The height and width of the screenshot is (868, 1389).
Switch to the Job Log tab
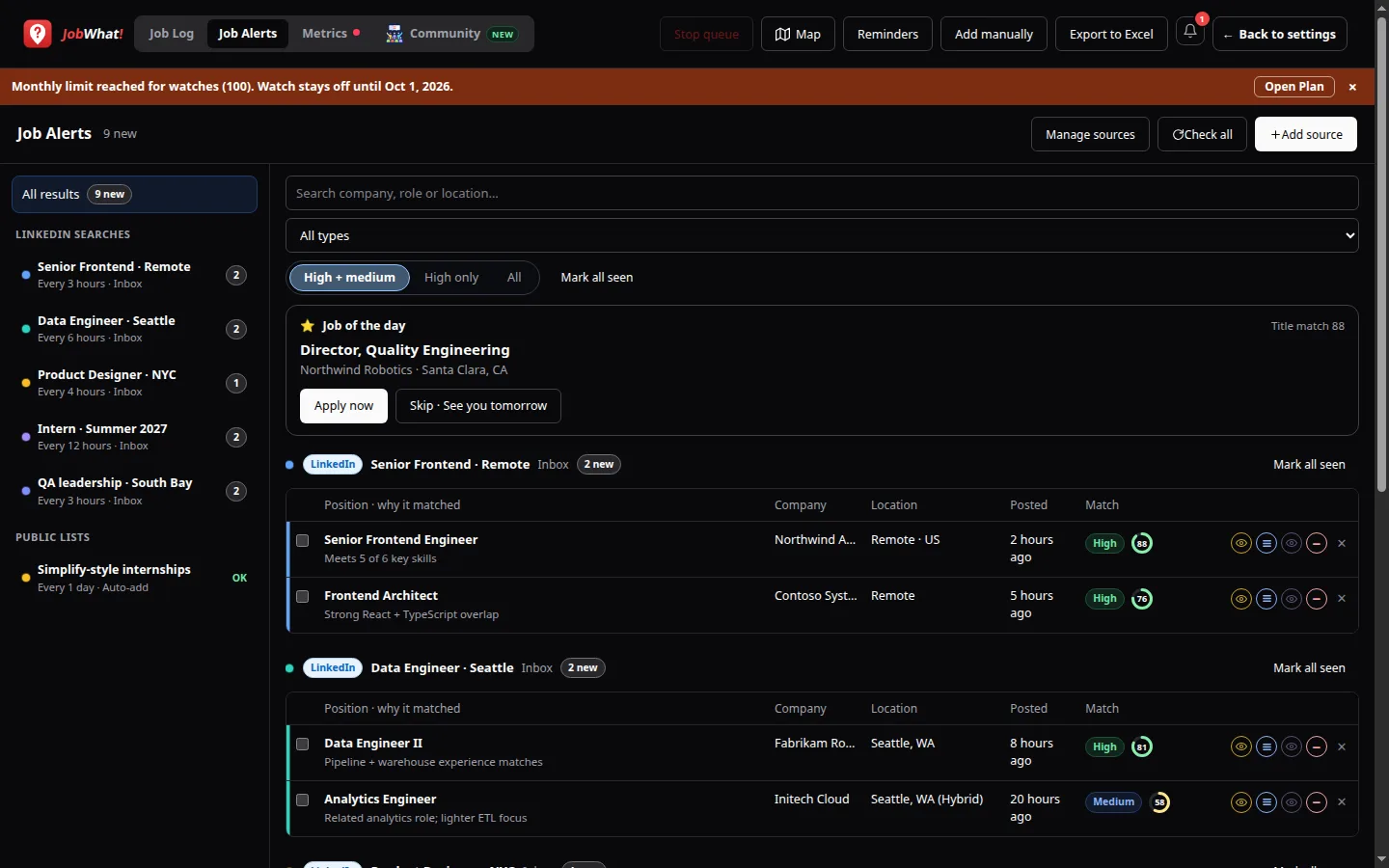pyautogui.click(x=172, y=34)
